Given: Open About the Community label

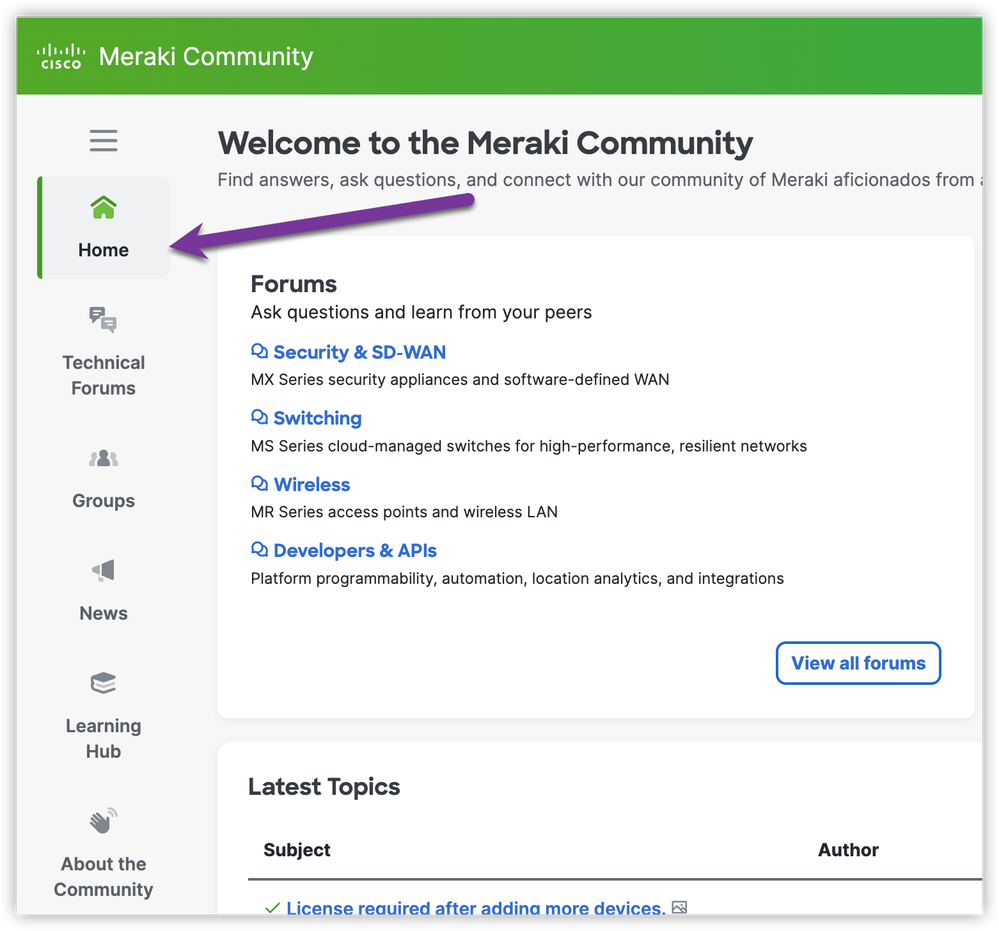Looking at the screenshot, I should (103, 877).
